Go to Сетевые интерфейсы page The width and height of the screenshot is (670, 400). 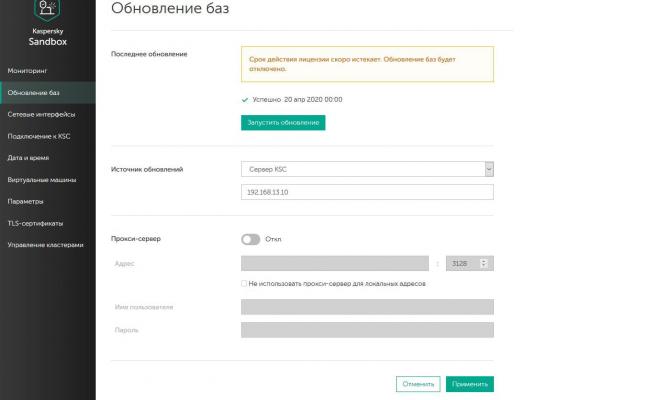point(39,114)
